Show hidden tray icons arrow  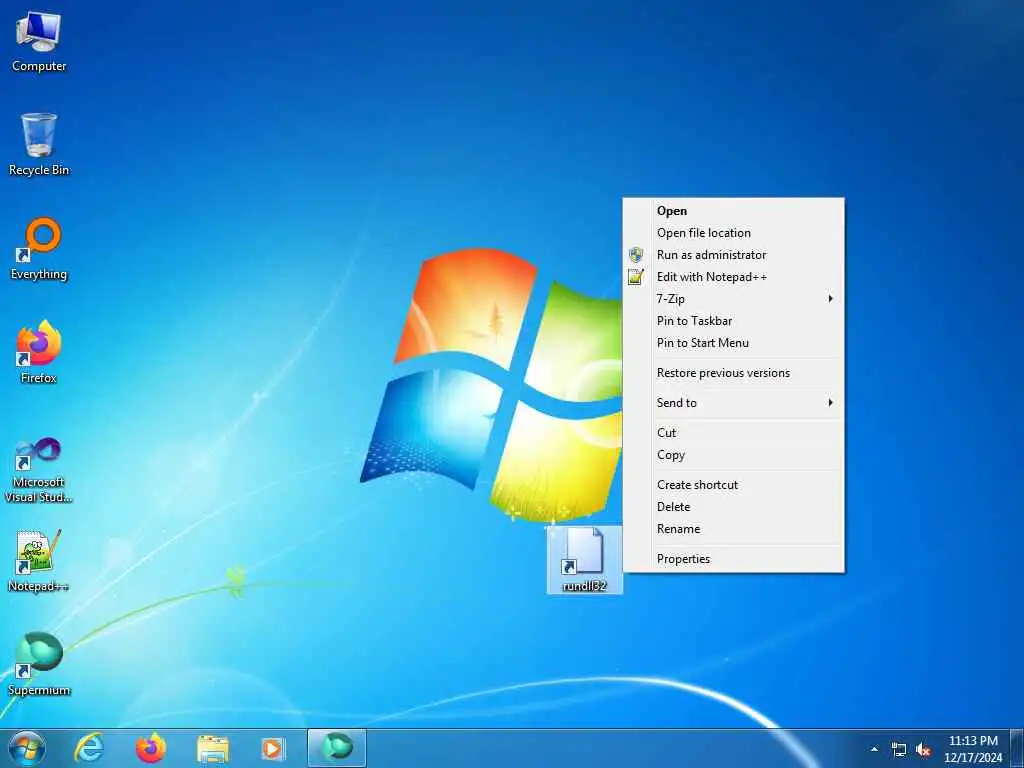click(x=874, y=749)
